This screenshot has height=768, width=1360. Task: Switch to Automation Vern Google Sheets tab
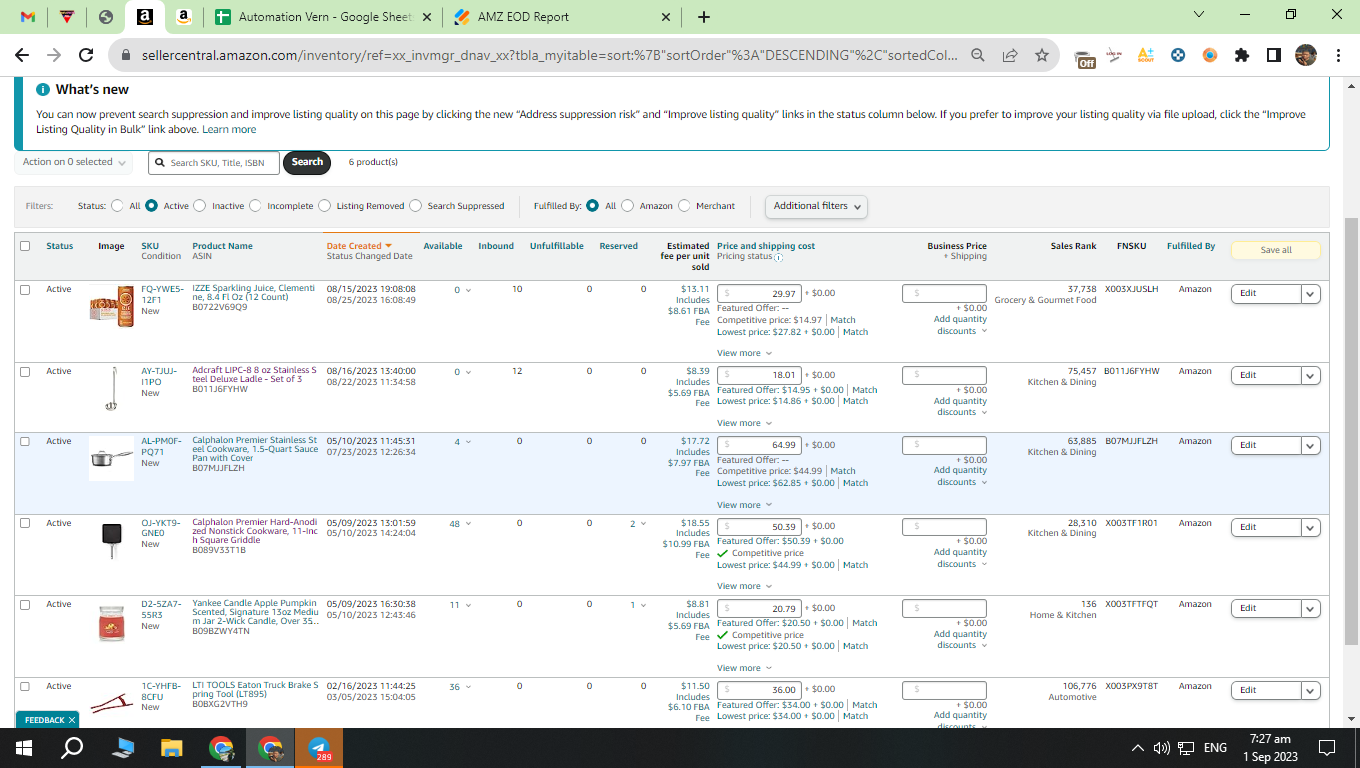point(325,17)
